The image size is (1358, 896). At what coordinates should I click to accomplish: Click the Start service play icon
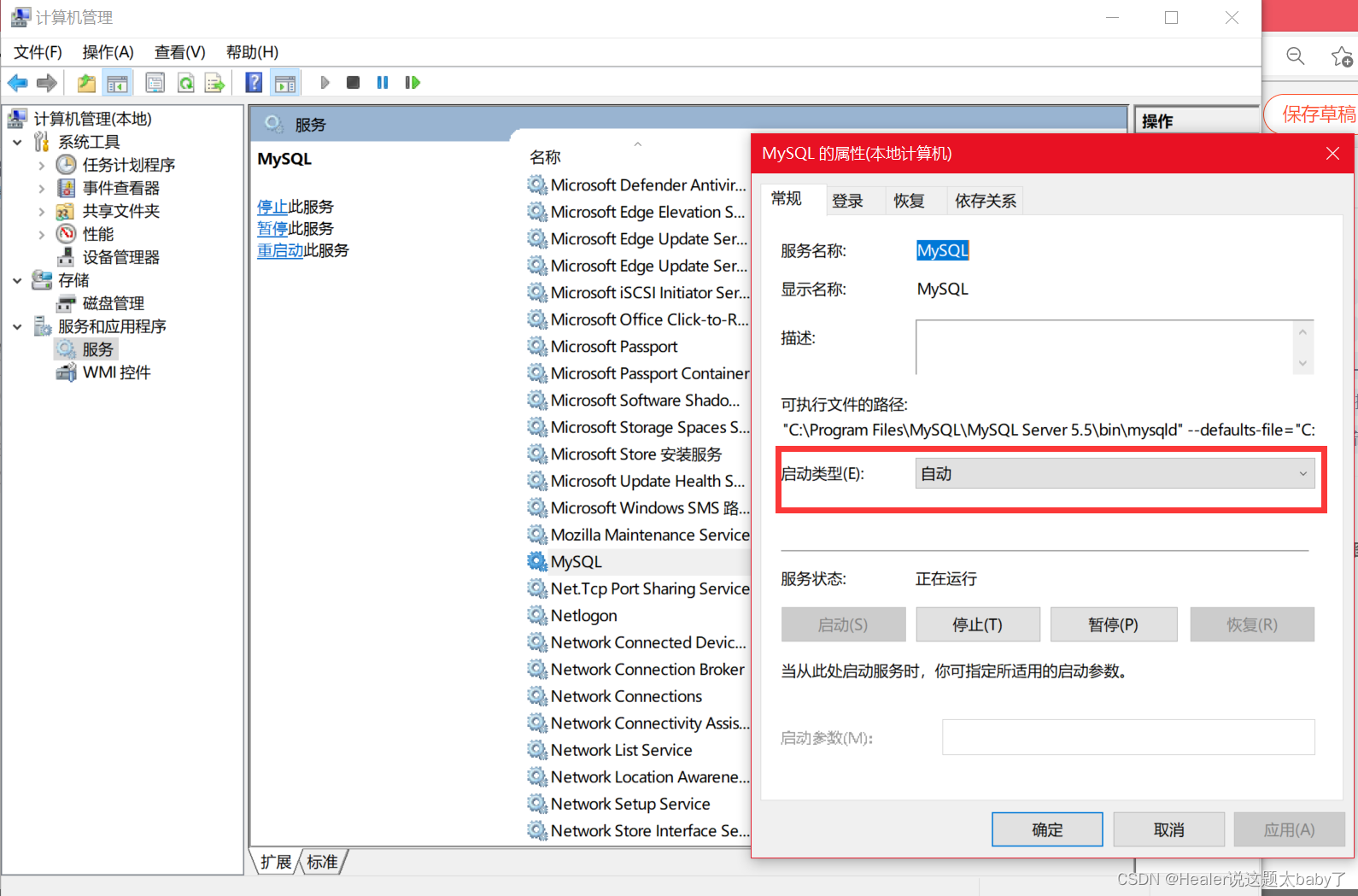pyautogui.click(x=325, y=83)
